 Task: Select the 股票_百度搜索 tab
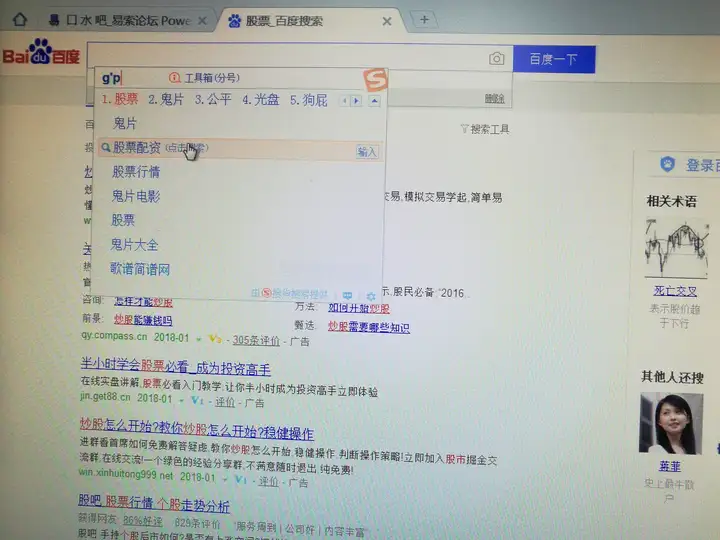click(x=284, y=21)
